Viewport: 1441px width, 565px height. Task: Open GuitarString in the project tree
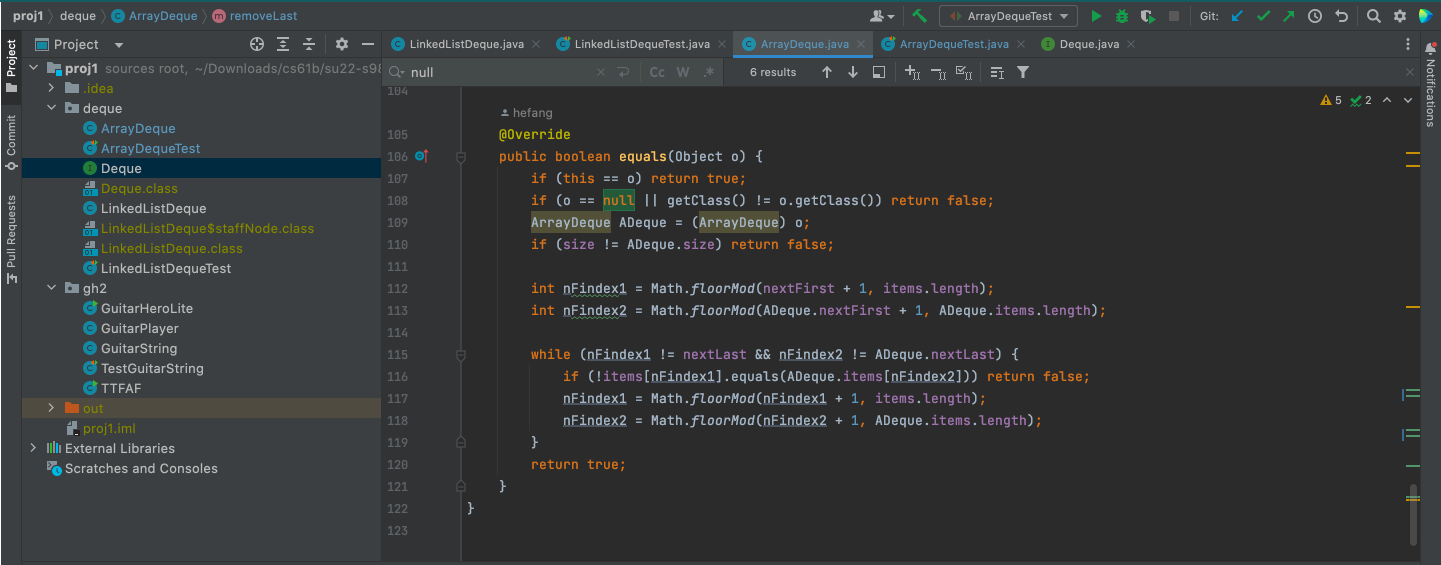pos(138,348)
